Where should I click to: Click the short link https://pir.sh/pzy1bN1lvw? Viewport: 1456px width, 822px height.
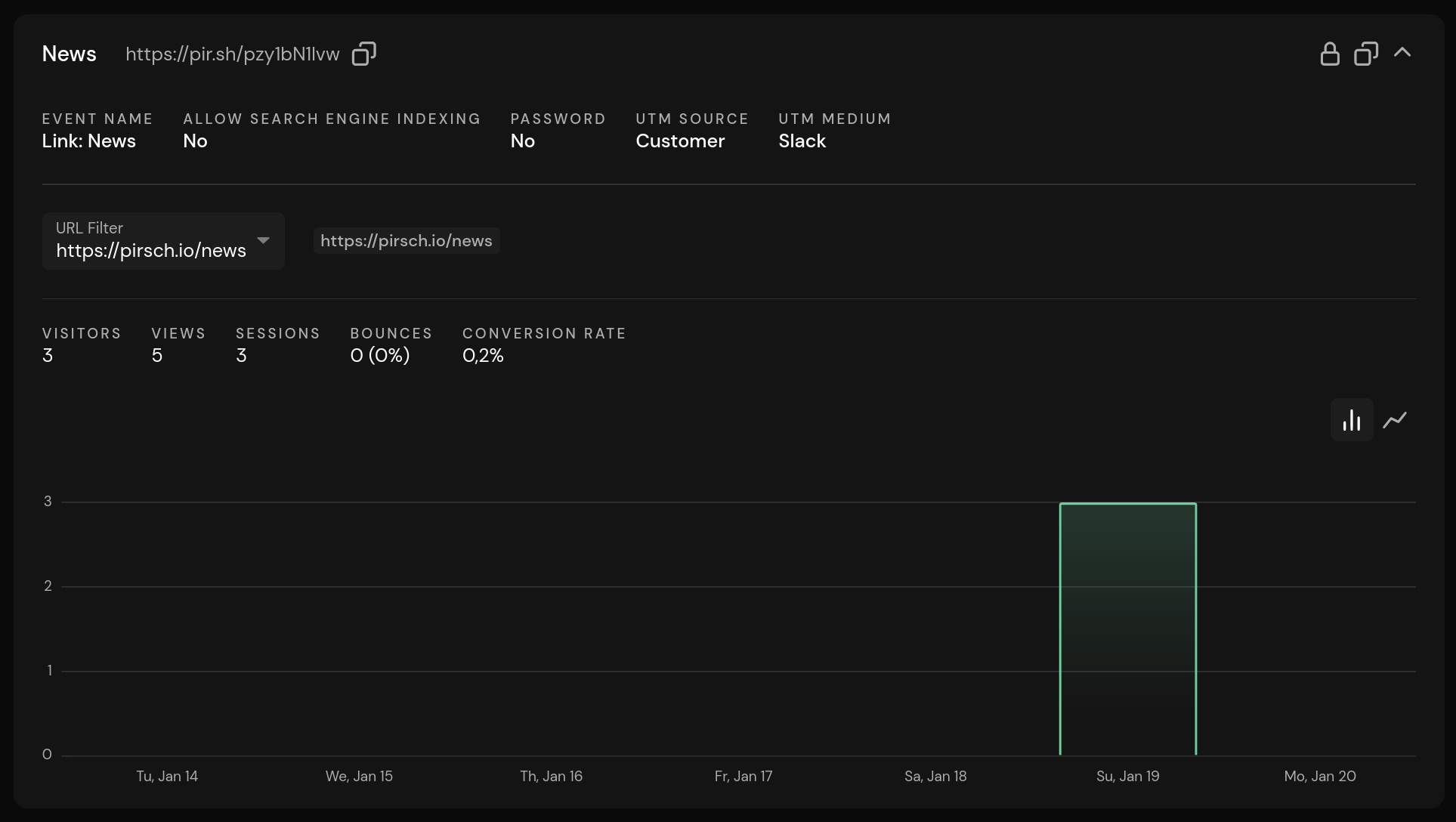pos(233,54)
